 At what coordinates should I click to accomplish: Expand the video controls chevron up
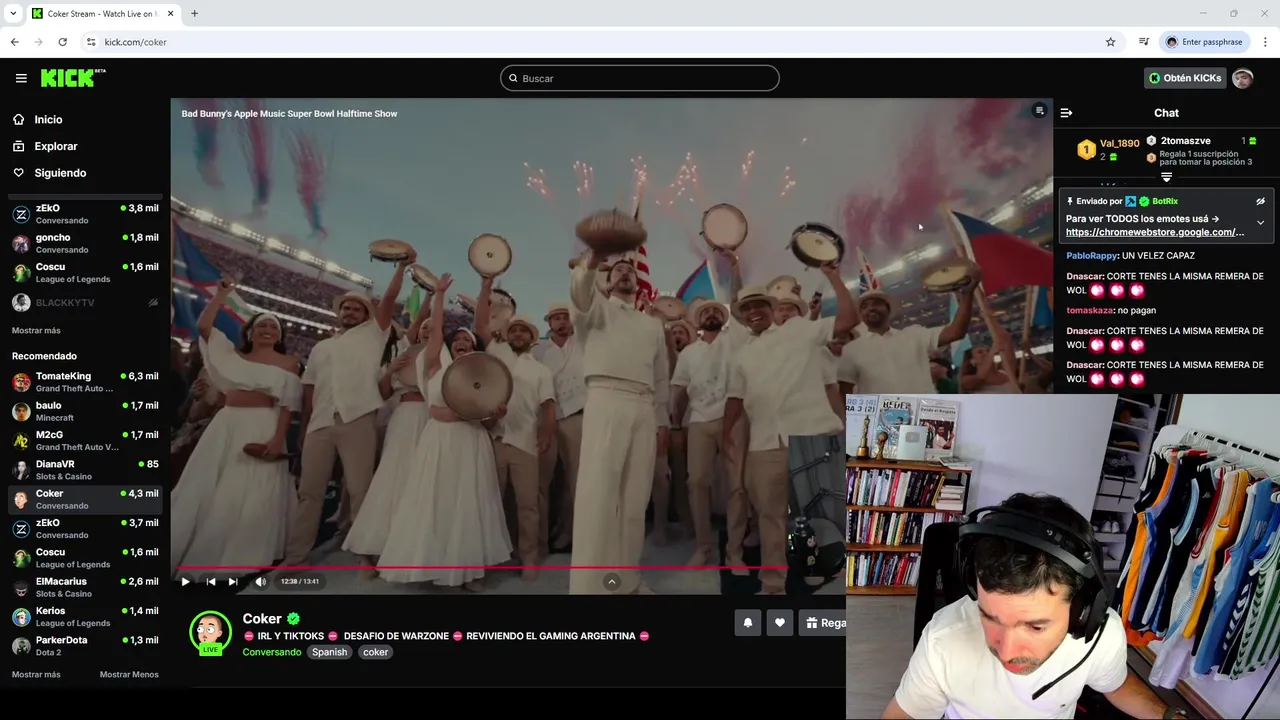click(x=612, y=581)
